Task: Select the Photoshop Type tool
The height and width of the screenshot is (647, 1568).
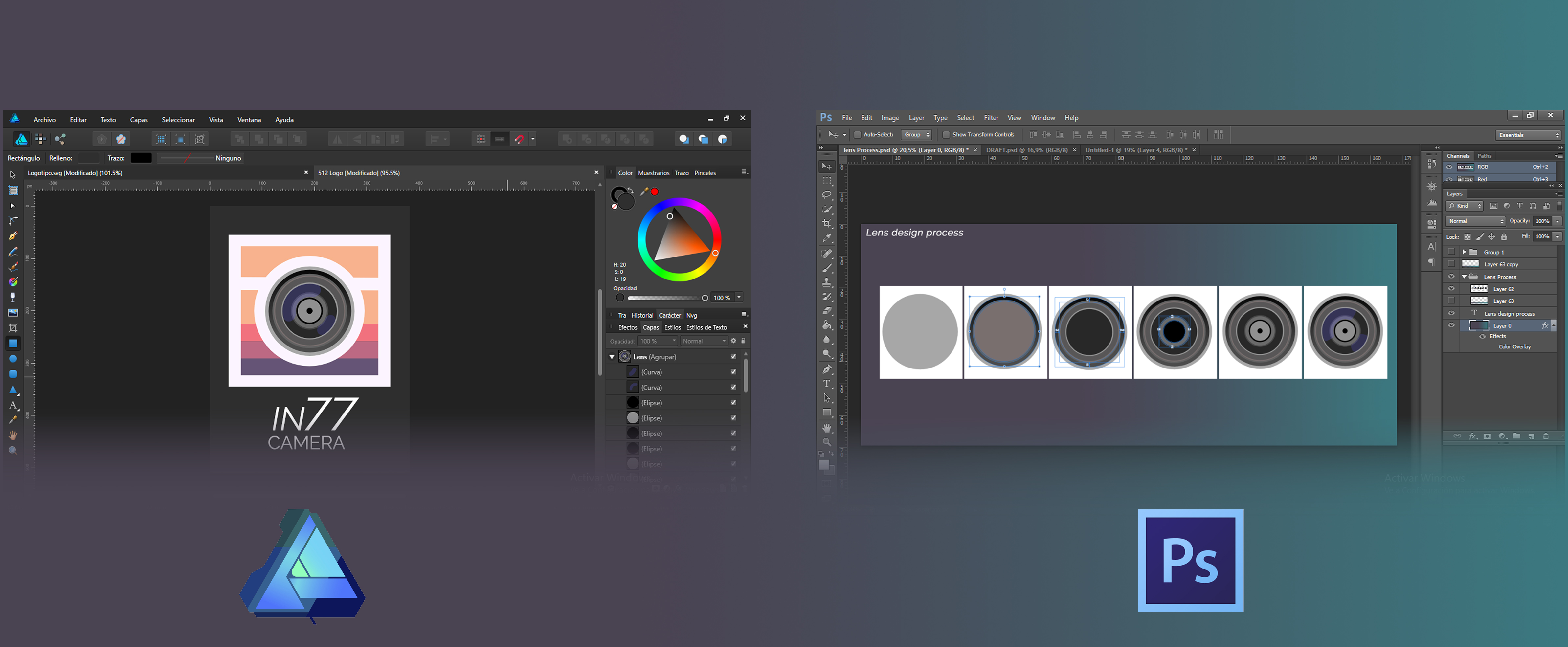Action: 827,384
